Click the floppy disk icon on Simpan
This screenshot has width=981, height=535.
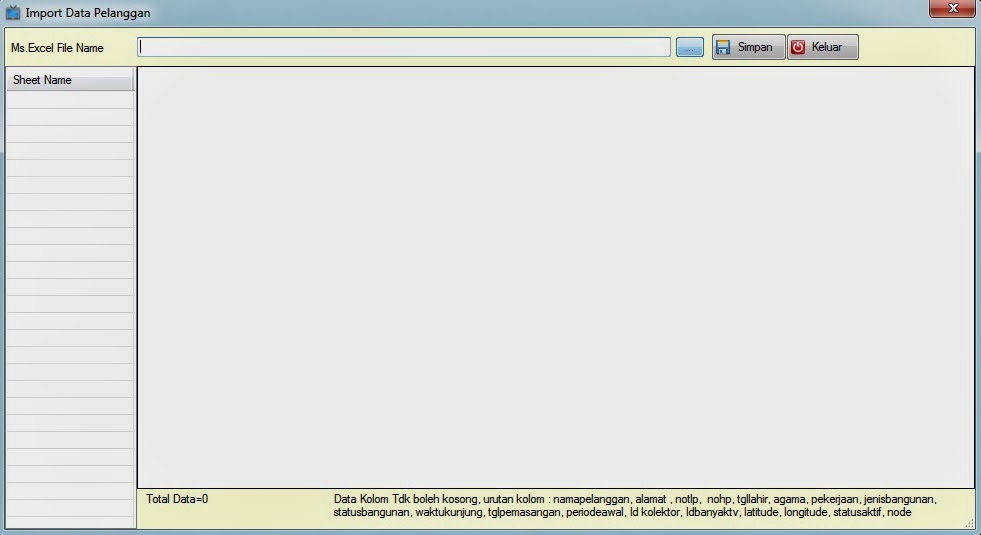(723, 48)
